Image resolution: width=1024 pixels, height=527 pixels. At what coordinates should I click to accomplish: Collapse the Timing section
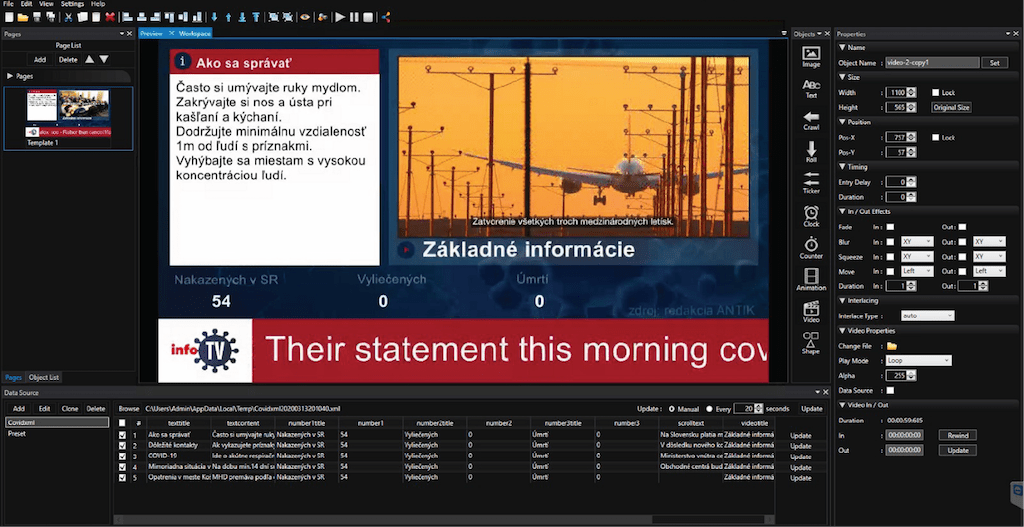(842, 167)
